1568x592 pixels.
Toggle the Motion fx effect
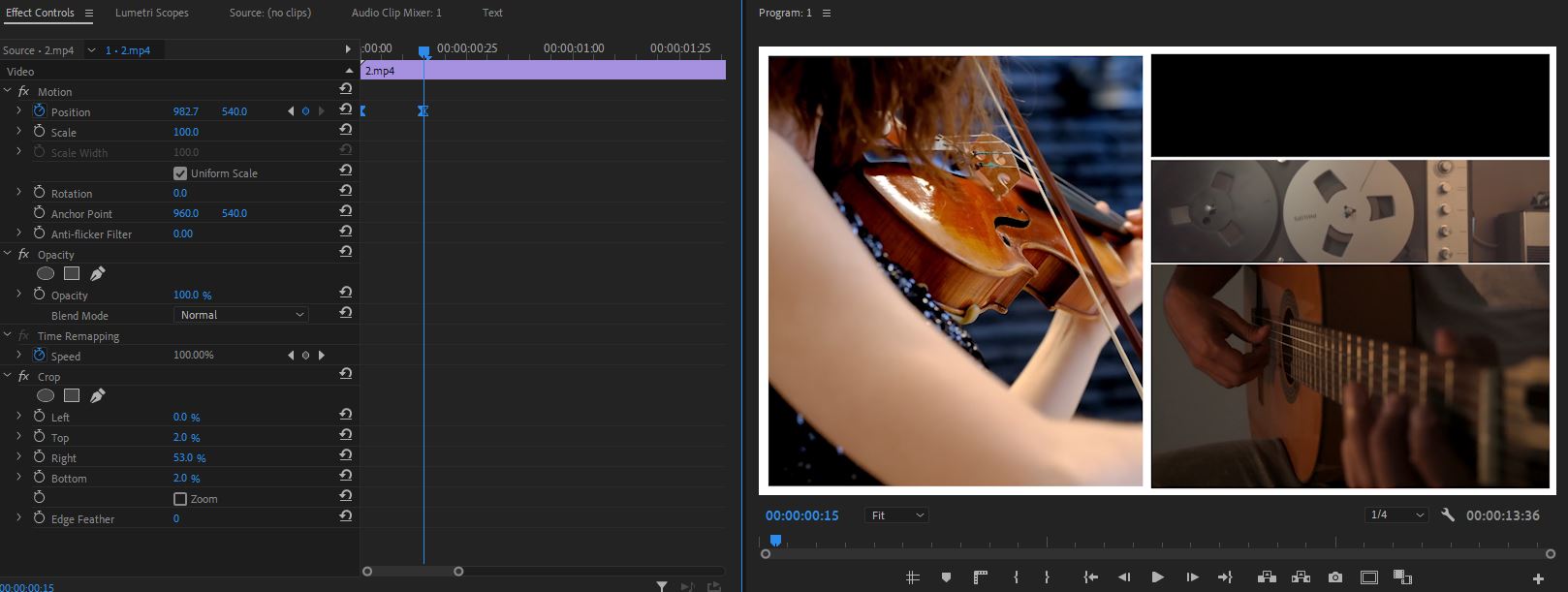pos(24,91)
